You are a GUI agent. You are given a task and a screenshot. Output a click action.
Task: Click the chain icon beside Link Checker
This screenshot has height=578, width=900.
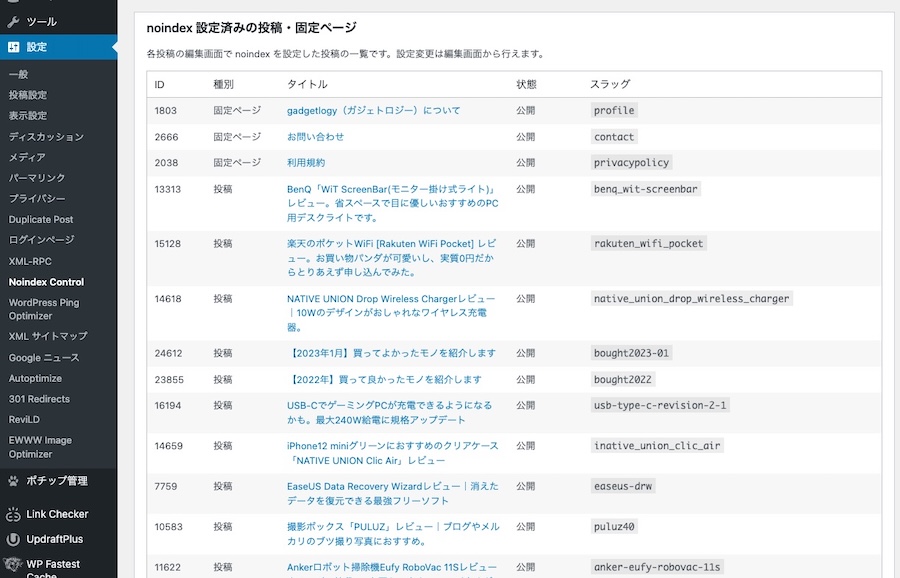click(14, 513)
